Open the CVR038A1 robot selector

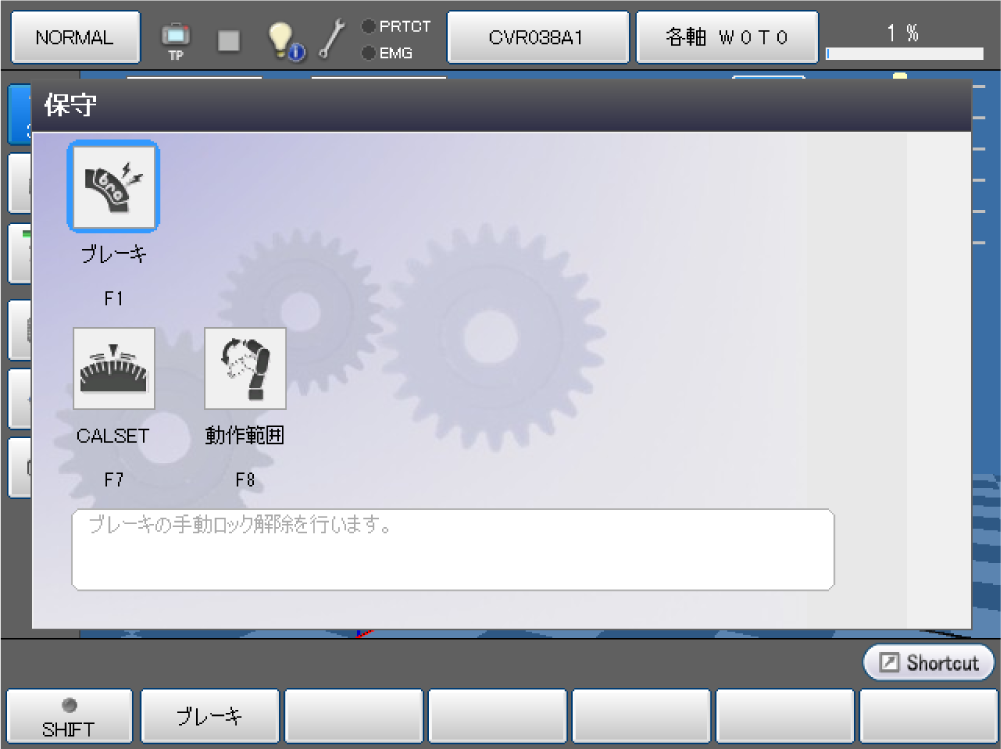click(x=537, y=38)
